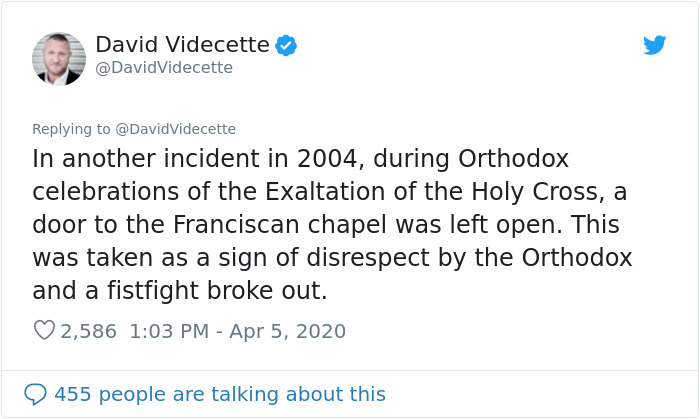Click the blue verified badge icon
Viewport: 700px width, 419px height.
286,45
